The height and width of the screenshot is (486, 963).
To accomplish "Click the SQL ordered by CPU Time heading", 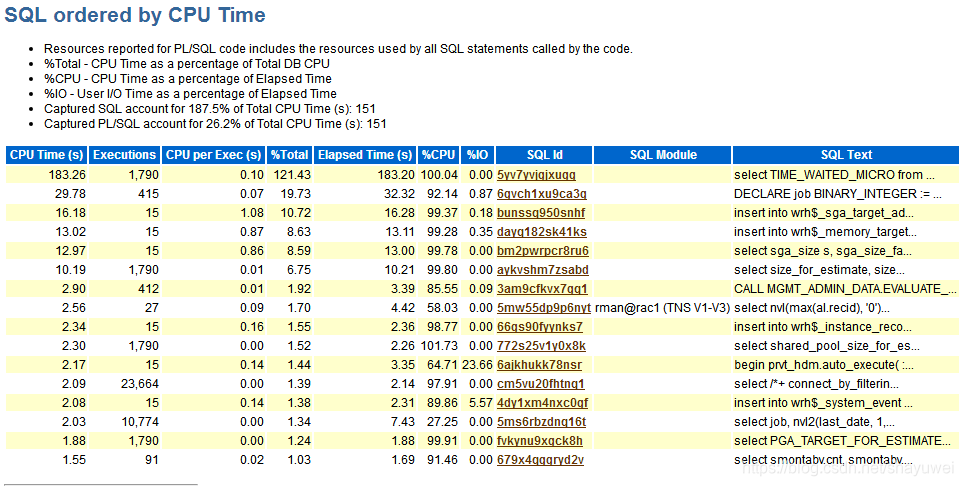I will click(x=135, y=15).
